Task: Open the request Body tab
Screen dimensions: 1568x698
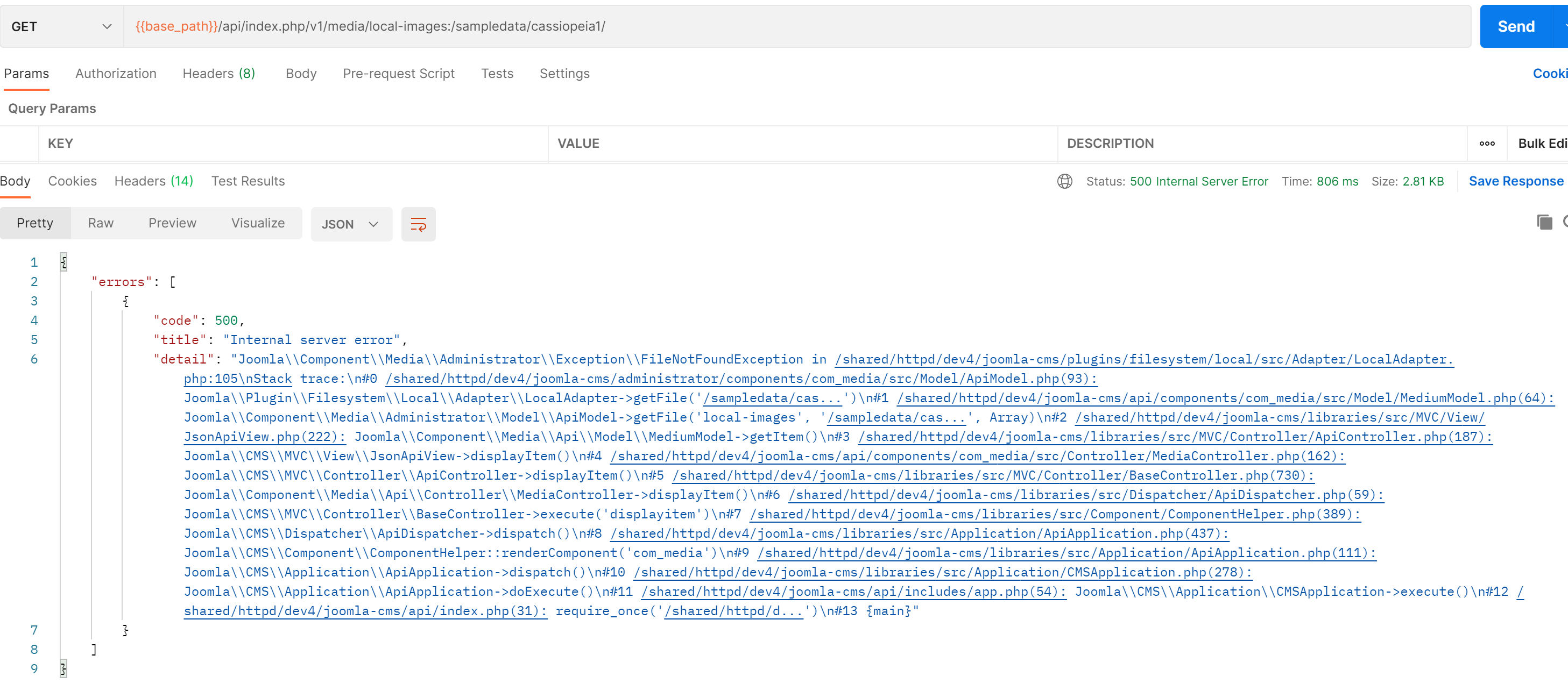Action: (301, 74)
